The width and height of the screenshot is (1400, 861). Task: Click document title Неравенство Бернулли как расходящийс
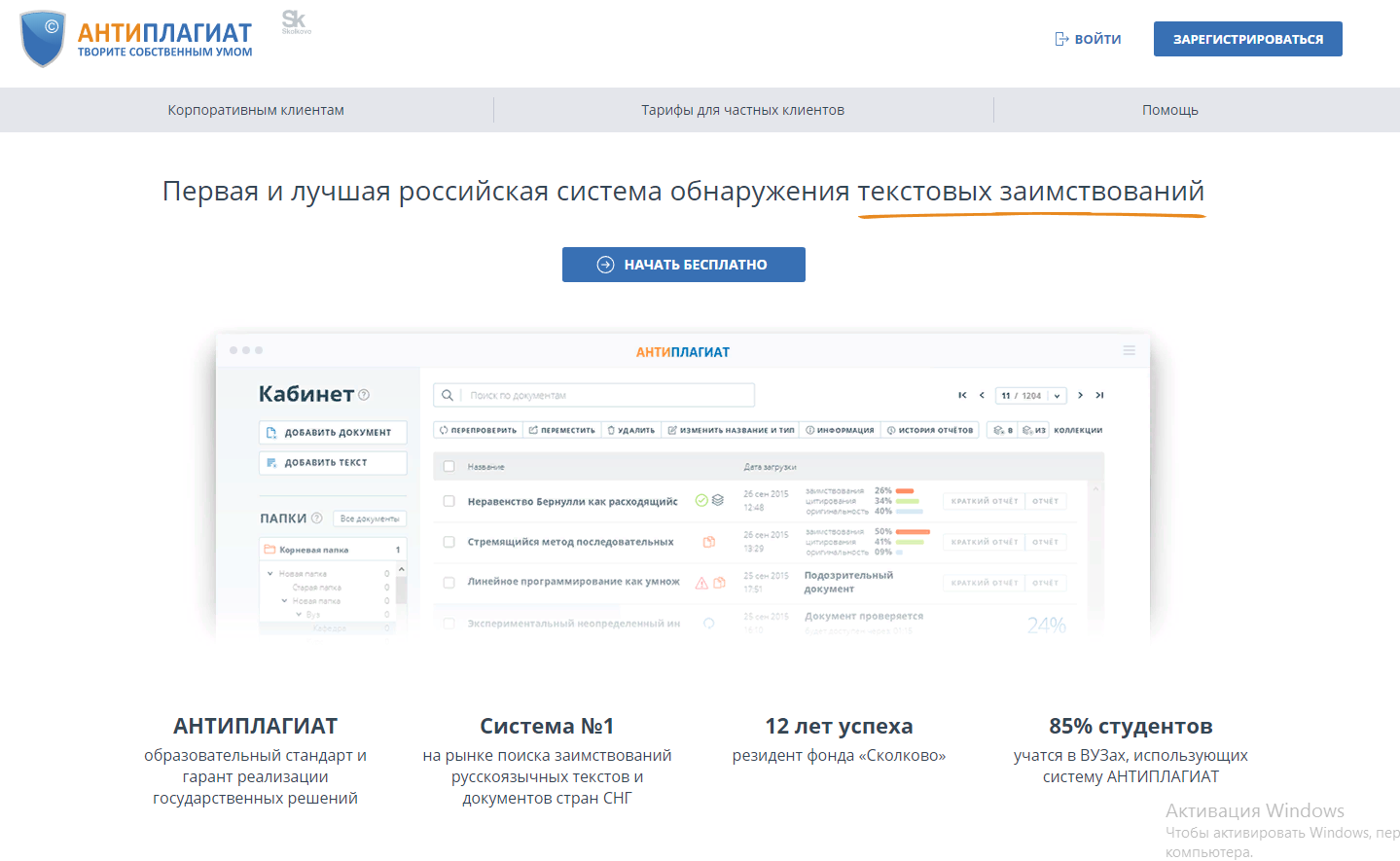[x=572, y=501]
